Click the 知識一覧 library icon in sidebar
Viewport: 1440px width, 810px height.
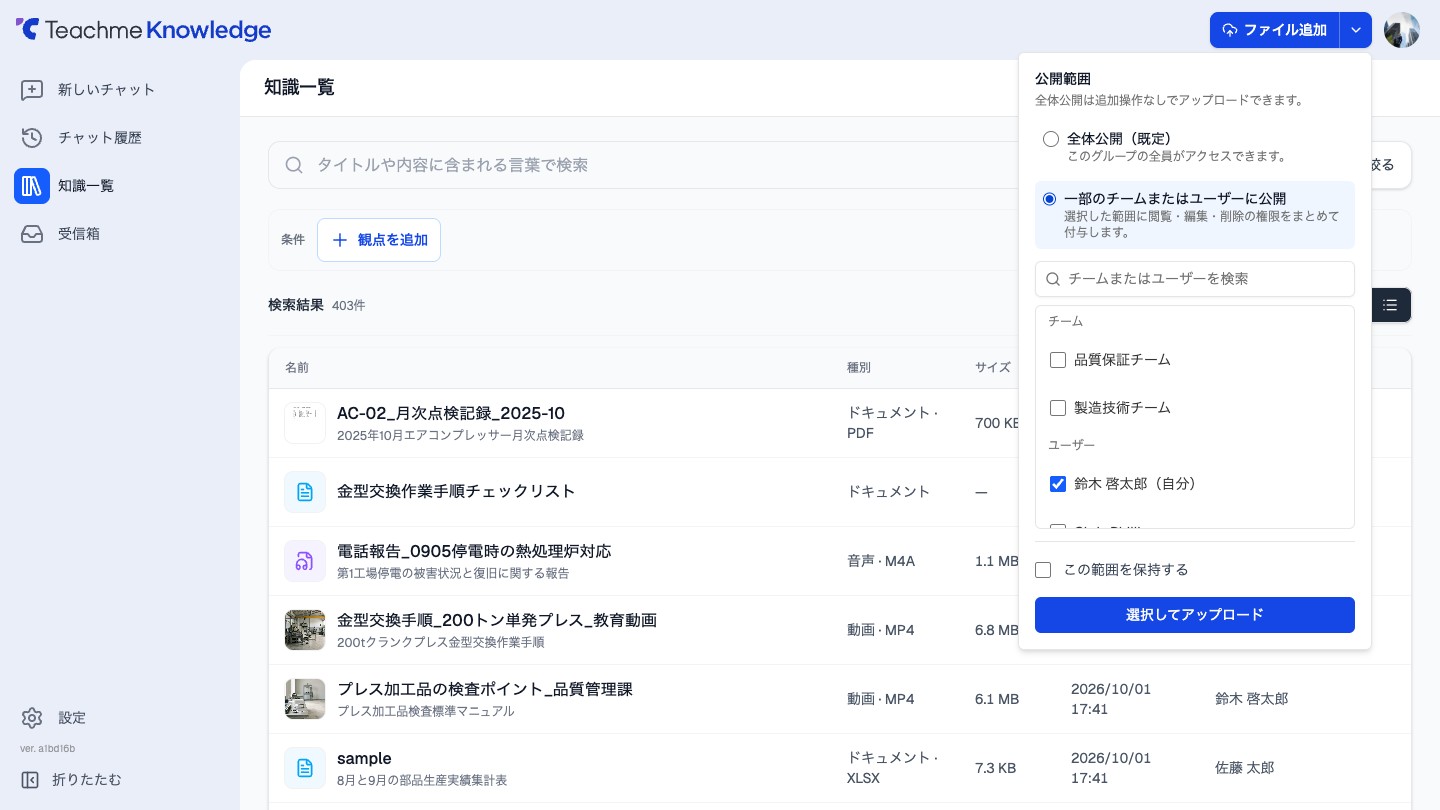[32, 186]
